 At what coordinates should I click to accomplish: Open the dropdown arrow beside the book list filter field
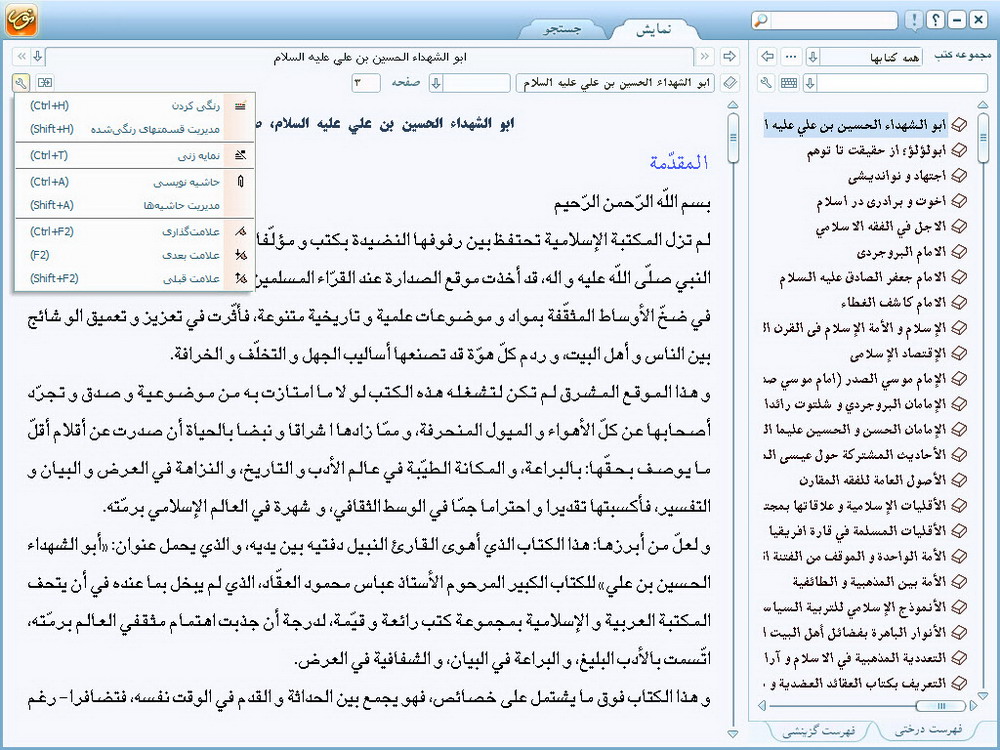tap(810, 83)
